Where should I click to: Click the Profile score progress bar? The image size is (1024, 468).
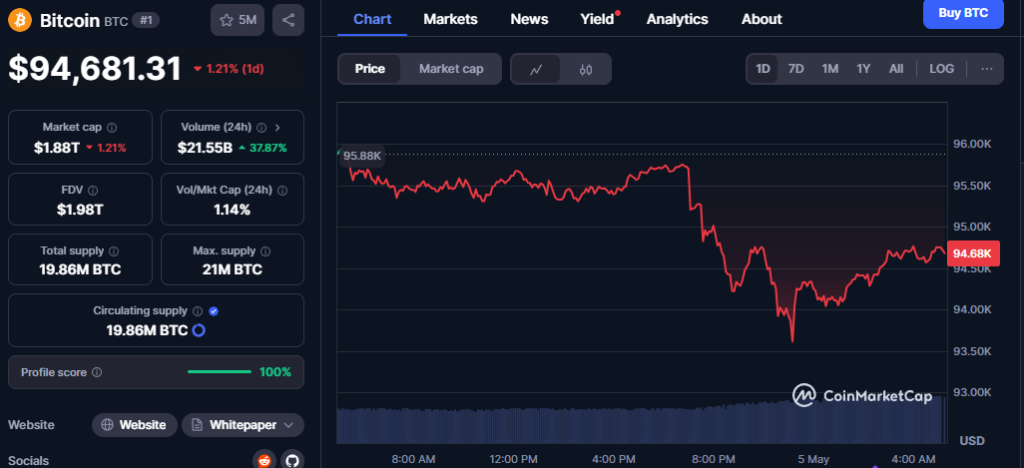[219, 372]
